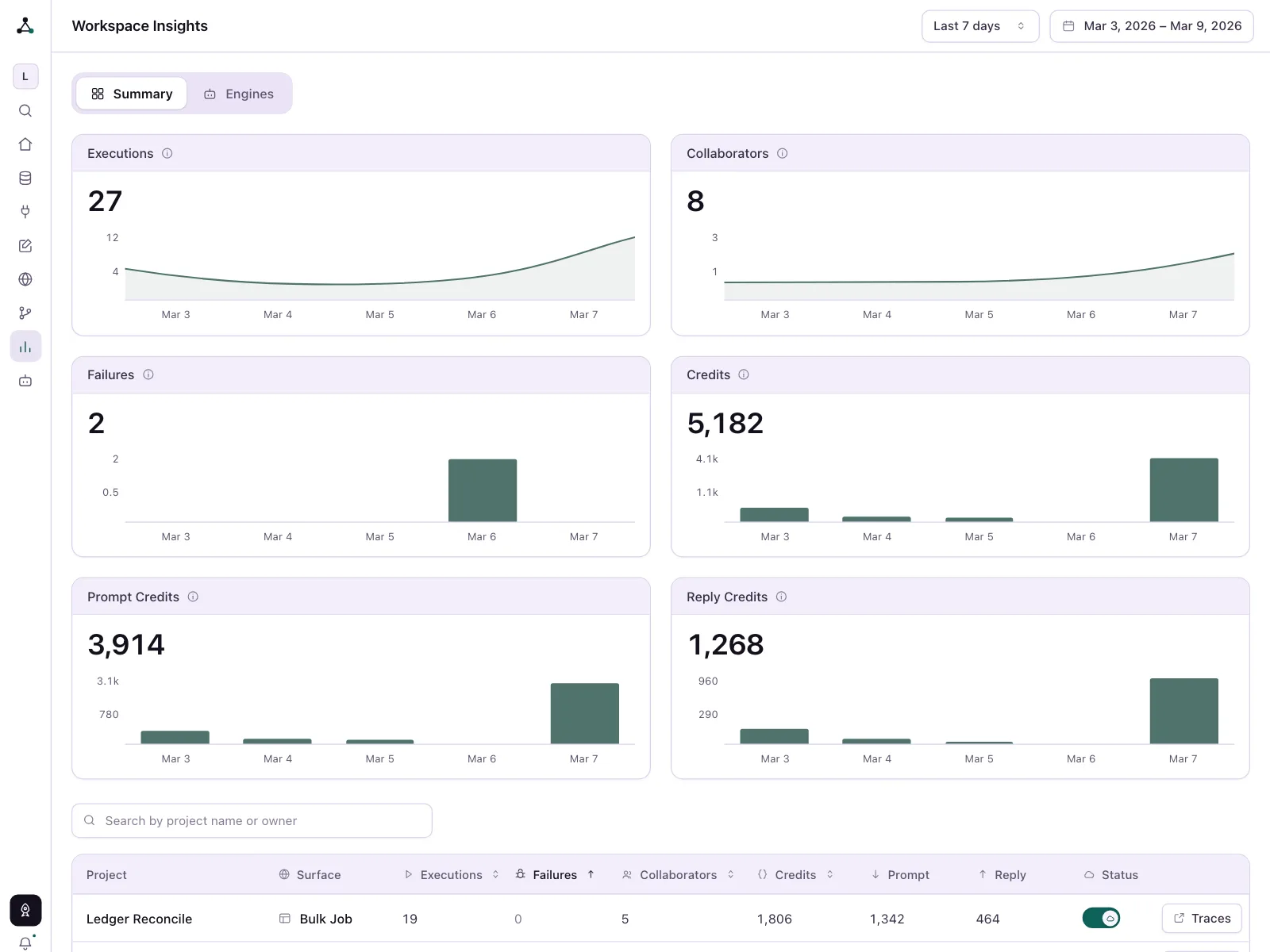
Task: Click the Executions total value 27
Action: [x=105, y=202]
